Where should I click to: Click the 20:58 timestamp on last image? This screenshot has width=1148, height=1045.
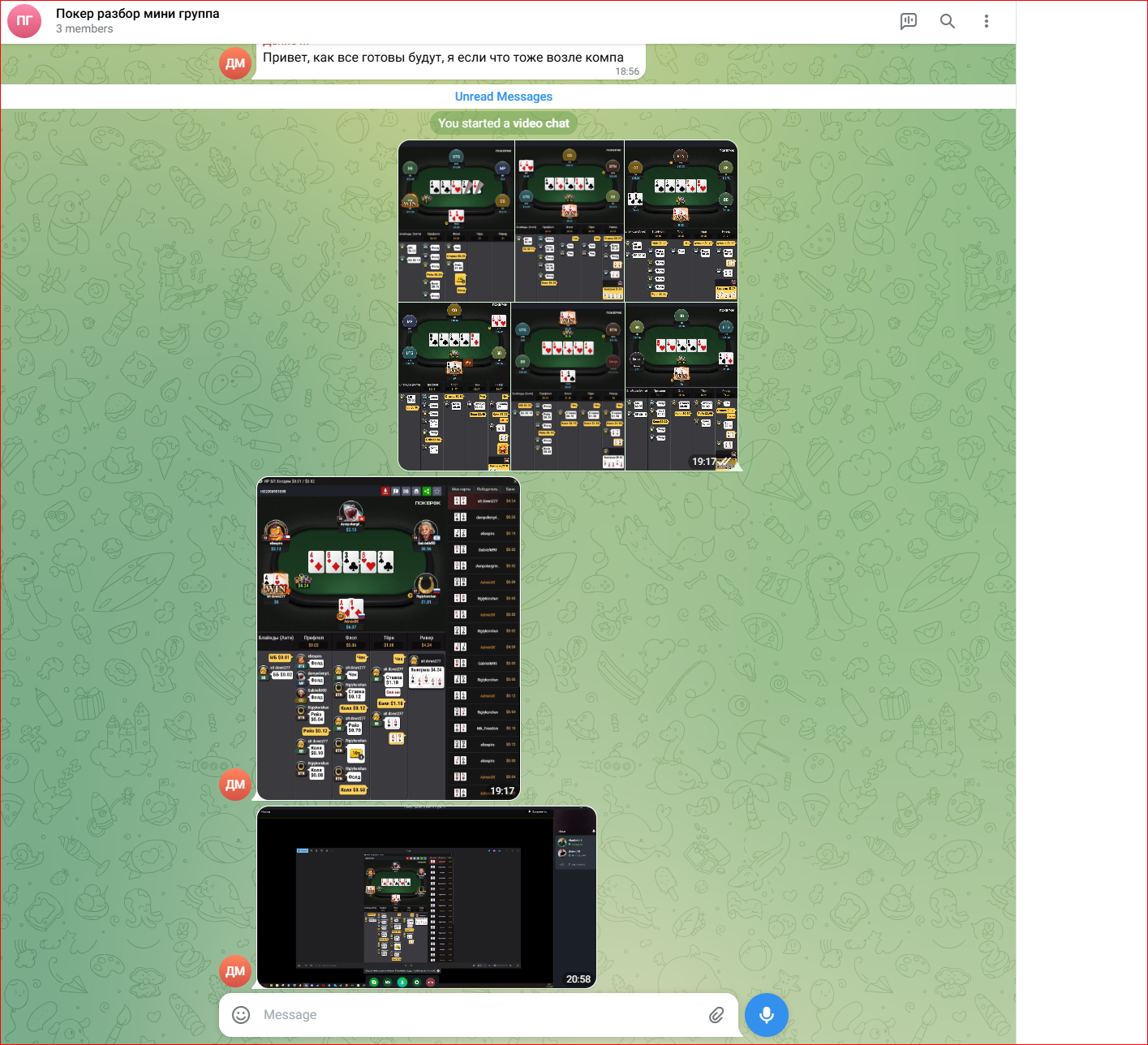578,979
